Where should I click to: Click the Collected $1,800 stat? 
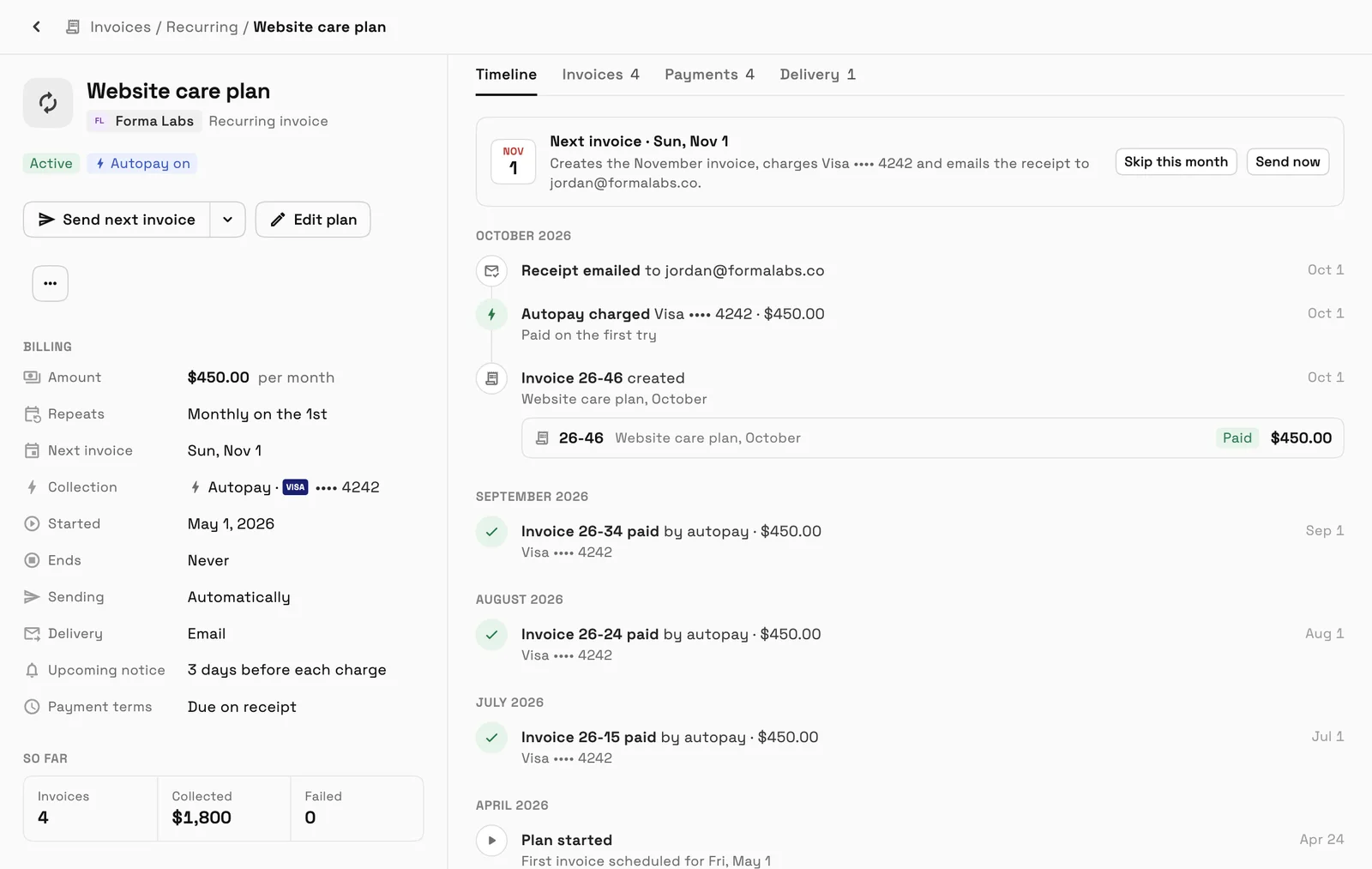224,808
